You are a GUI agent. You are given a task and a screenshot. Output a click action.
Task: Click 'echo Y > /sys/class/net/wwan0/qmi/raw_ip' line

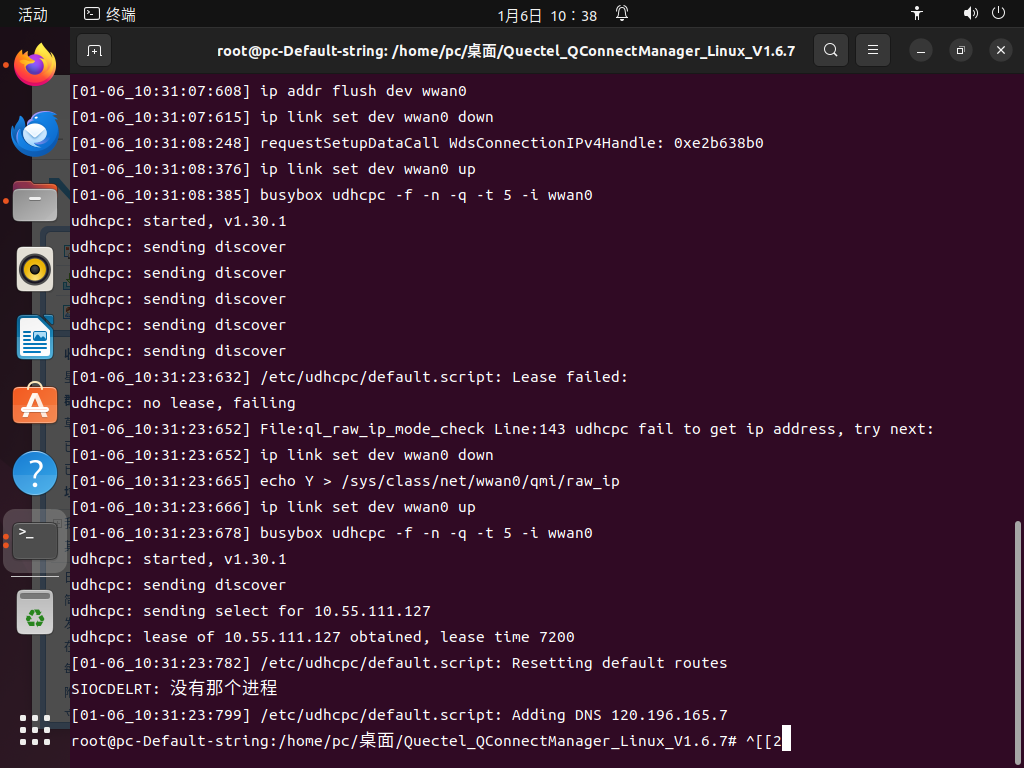(x=345, y=481)
